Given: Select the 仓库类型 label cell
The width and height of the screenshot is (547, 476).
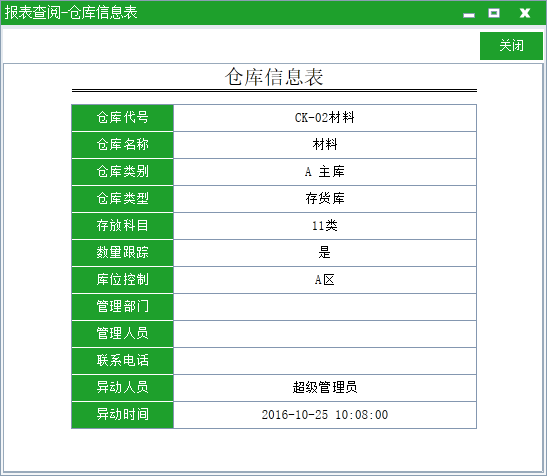Looking at the screenshot, I should point(122,199).
